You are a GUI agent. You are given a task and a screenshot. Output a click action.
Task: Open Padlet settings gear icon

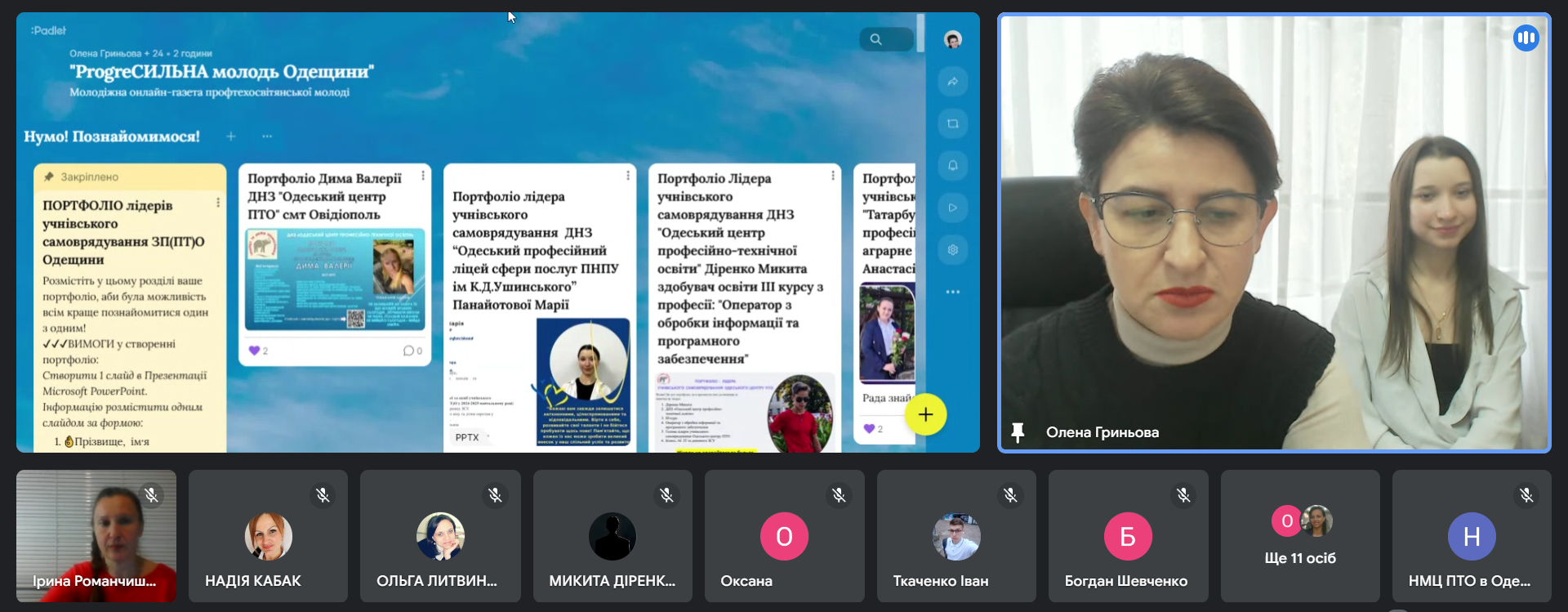coord(952,250)
